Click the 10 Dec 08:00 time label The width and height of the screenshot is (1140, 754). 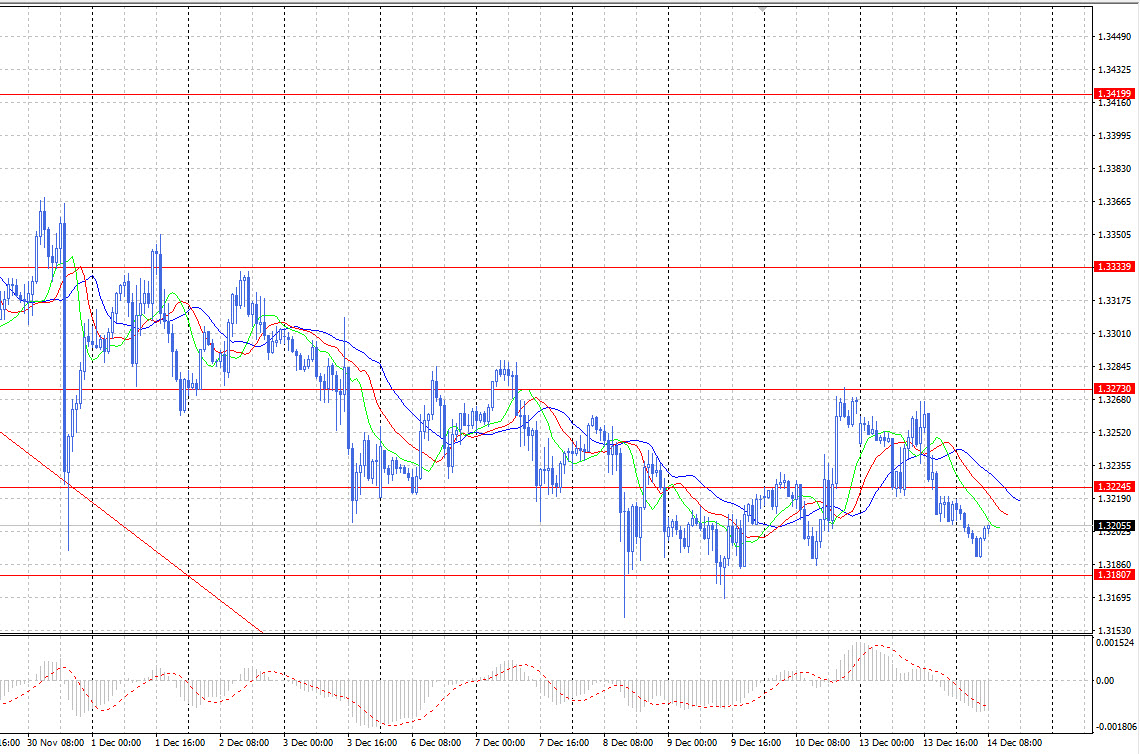pos(822,743)
